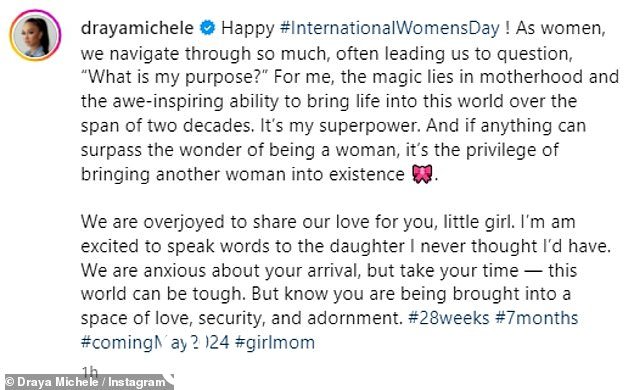
Task: Open the #comingMay2024 hashtag
Action: click(x=155, y=343)
